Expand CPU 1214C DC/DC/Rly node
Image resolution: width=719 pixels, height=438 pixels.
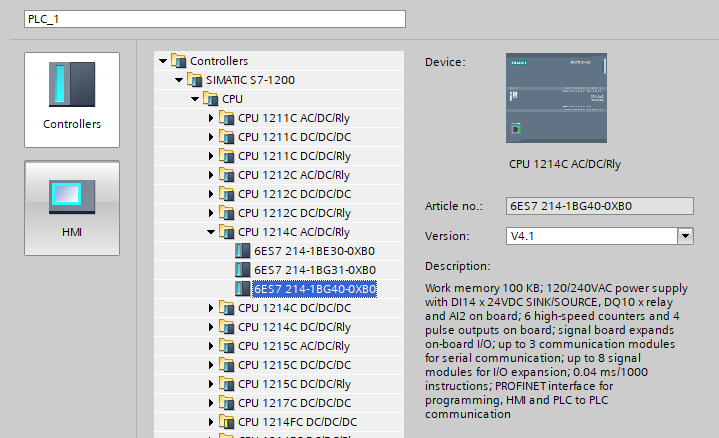tap(211, 327)
